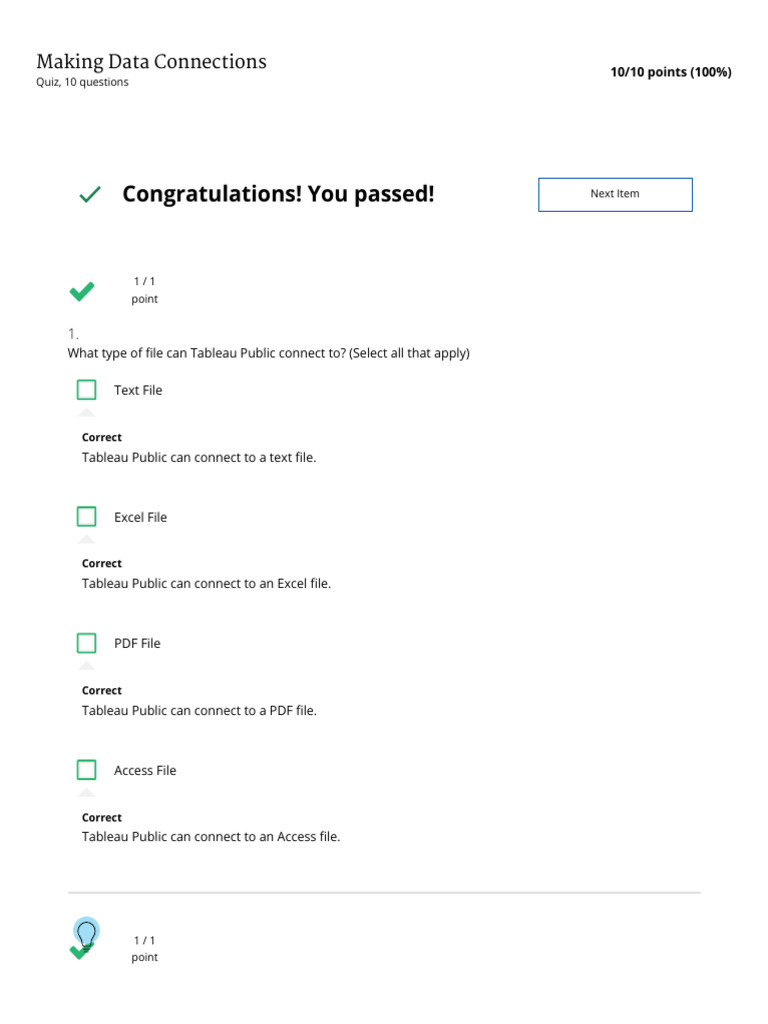Click the Congratulations! You passed! heading
Image resolution: width=768 pixels, height=1024 pixels.
tap(278, 194)
